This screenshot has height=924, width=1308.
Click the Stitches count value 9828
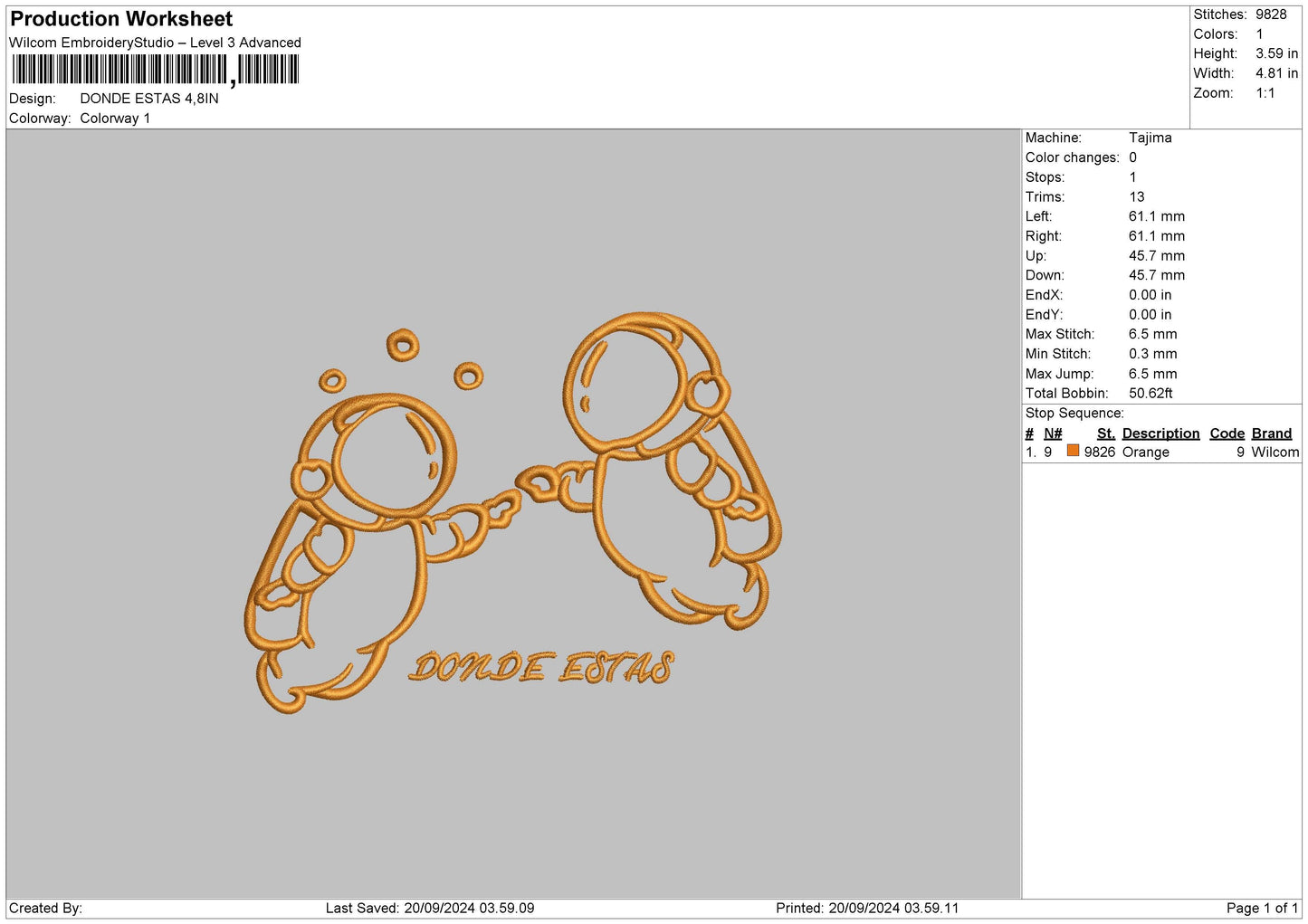(x=1271, y=14)
